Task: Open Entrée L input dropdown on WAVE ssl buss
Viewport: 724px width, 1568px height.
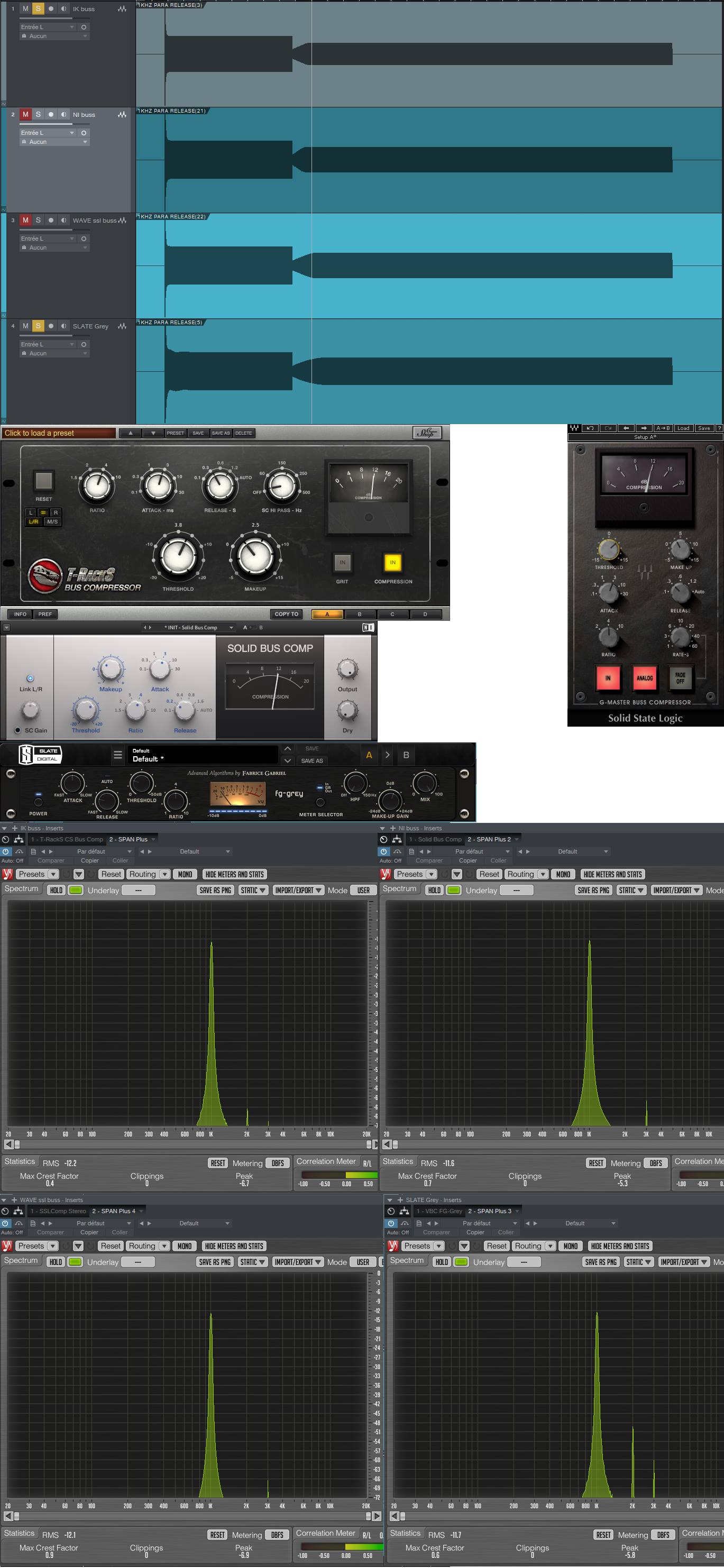Action: (47, 239)
